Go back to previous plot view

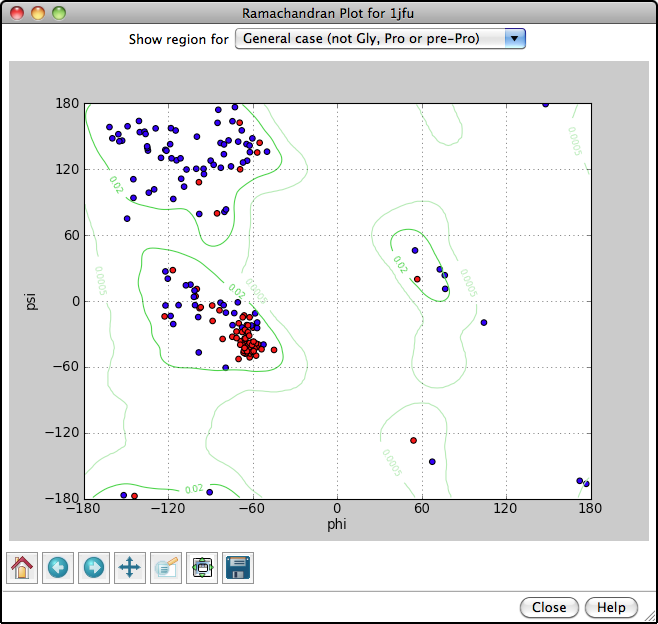tap(58, 568)
